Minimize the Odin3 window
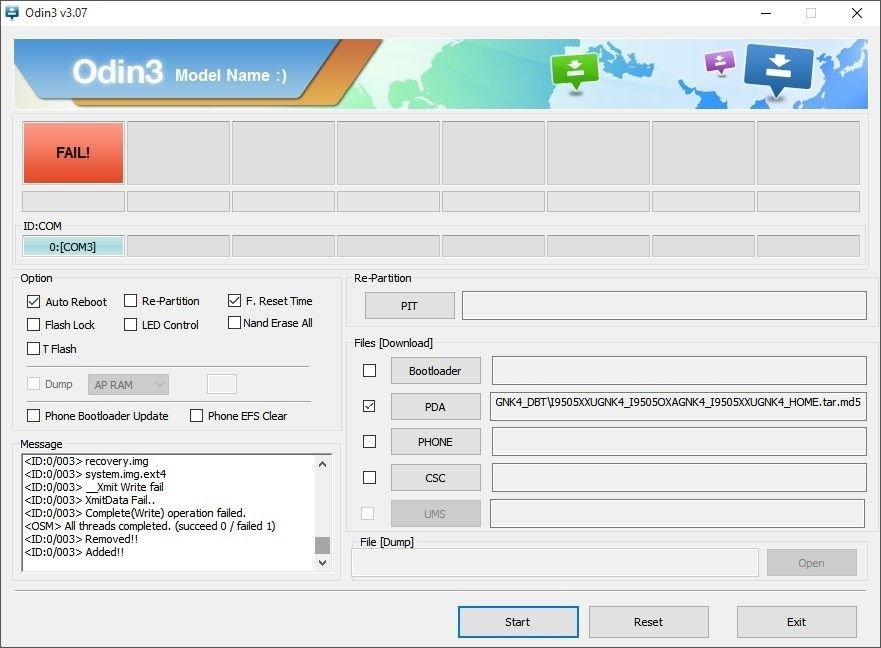Screen dimensions: 881x648 [766, 13]
